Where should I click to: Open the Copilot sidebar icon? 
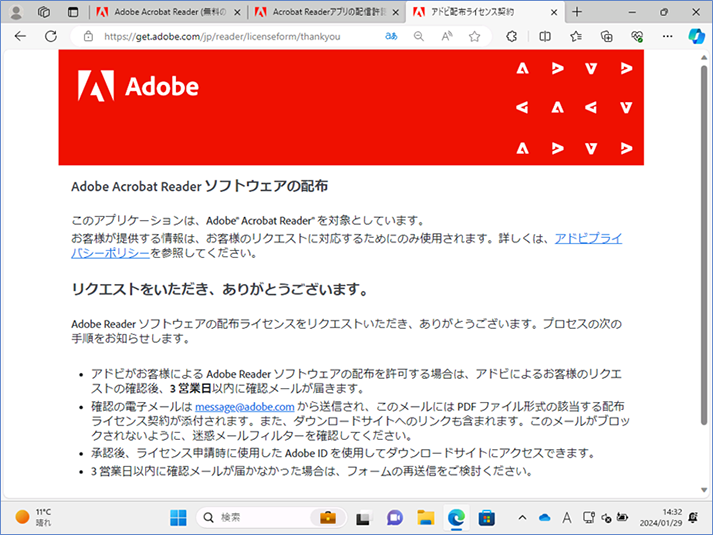696,36
